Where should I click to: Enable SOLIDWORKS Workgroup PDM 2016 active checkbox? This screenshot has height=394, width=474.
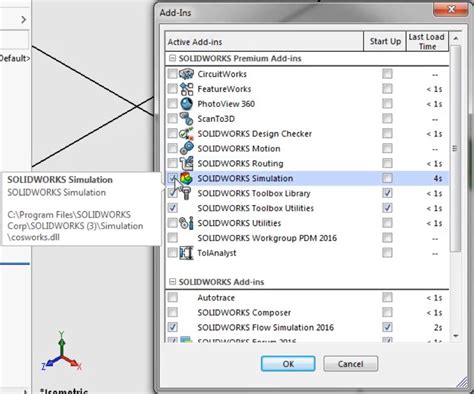click(172, 238)
